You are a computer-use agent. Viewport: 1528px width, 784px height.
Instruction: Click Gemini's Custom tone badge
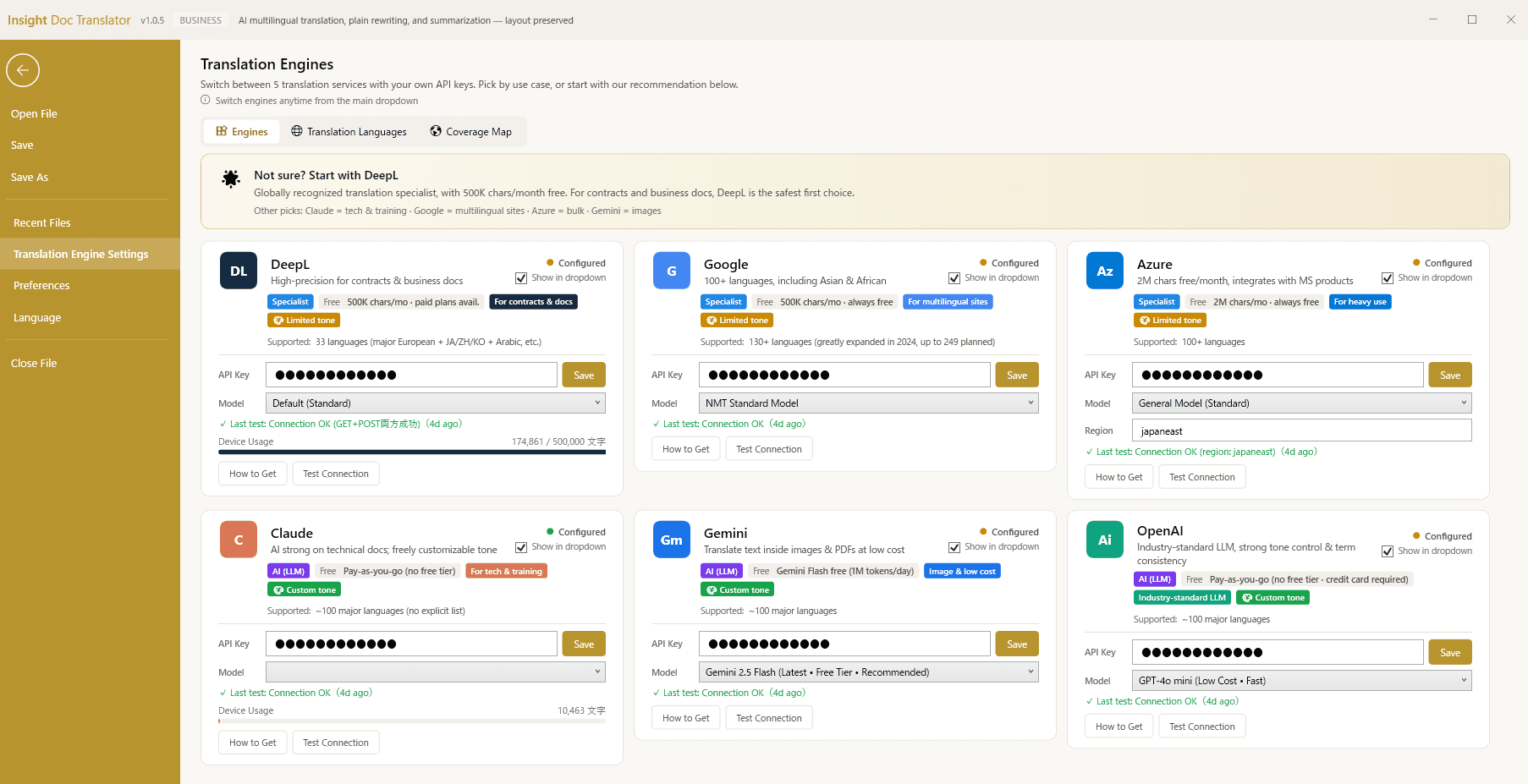pyautogui.click(x=738, y=589)
